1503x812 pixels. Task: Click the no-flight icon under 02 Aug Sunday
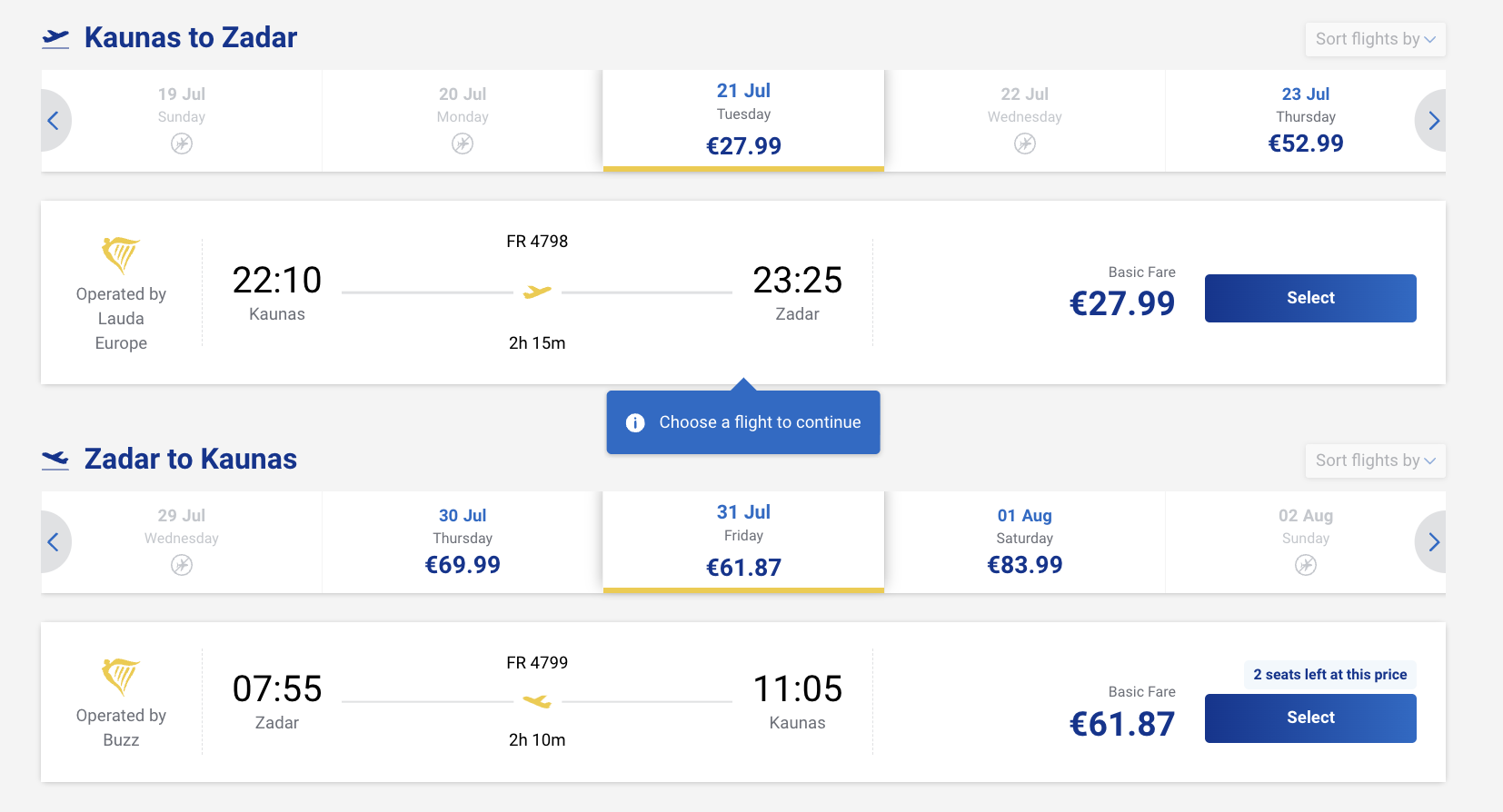tap(1305, 565)
